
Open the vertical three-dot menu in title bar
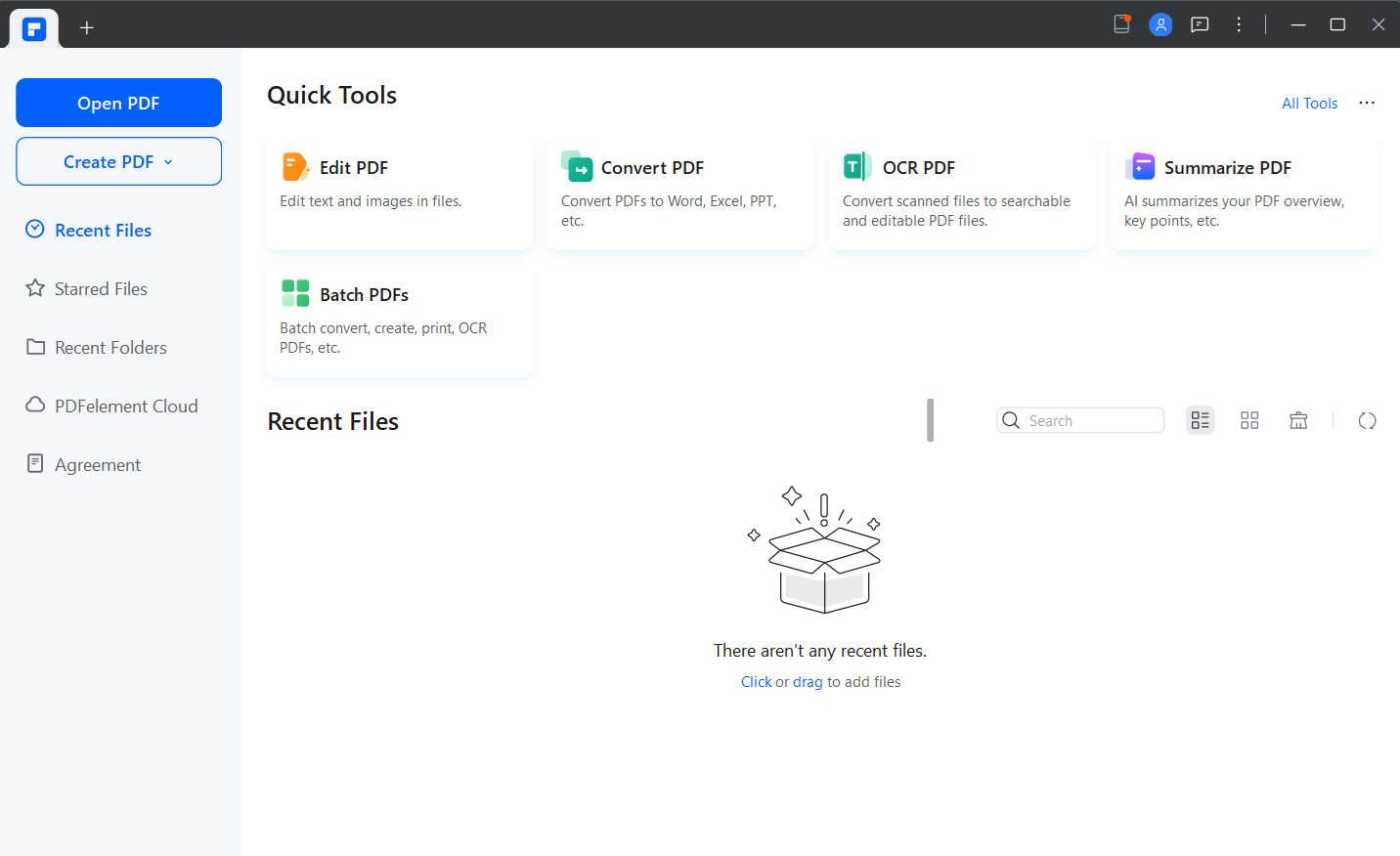click(x=1239, y=24)
